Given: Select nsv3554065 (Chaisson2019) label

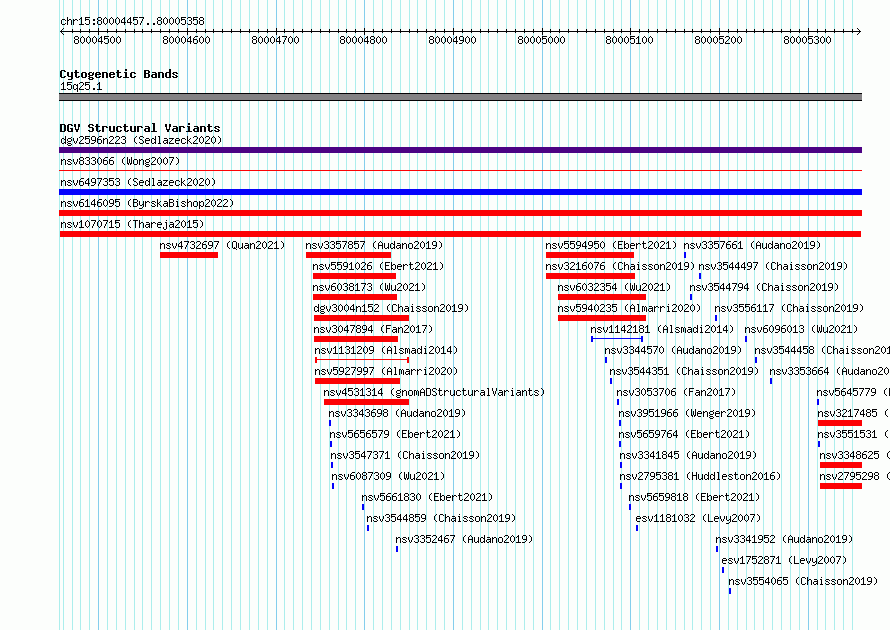Looking at the screenshot, I should (x=803, y=581).
